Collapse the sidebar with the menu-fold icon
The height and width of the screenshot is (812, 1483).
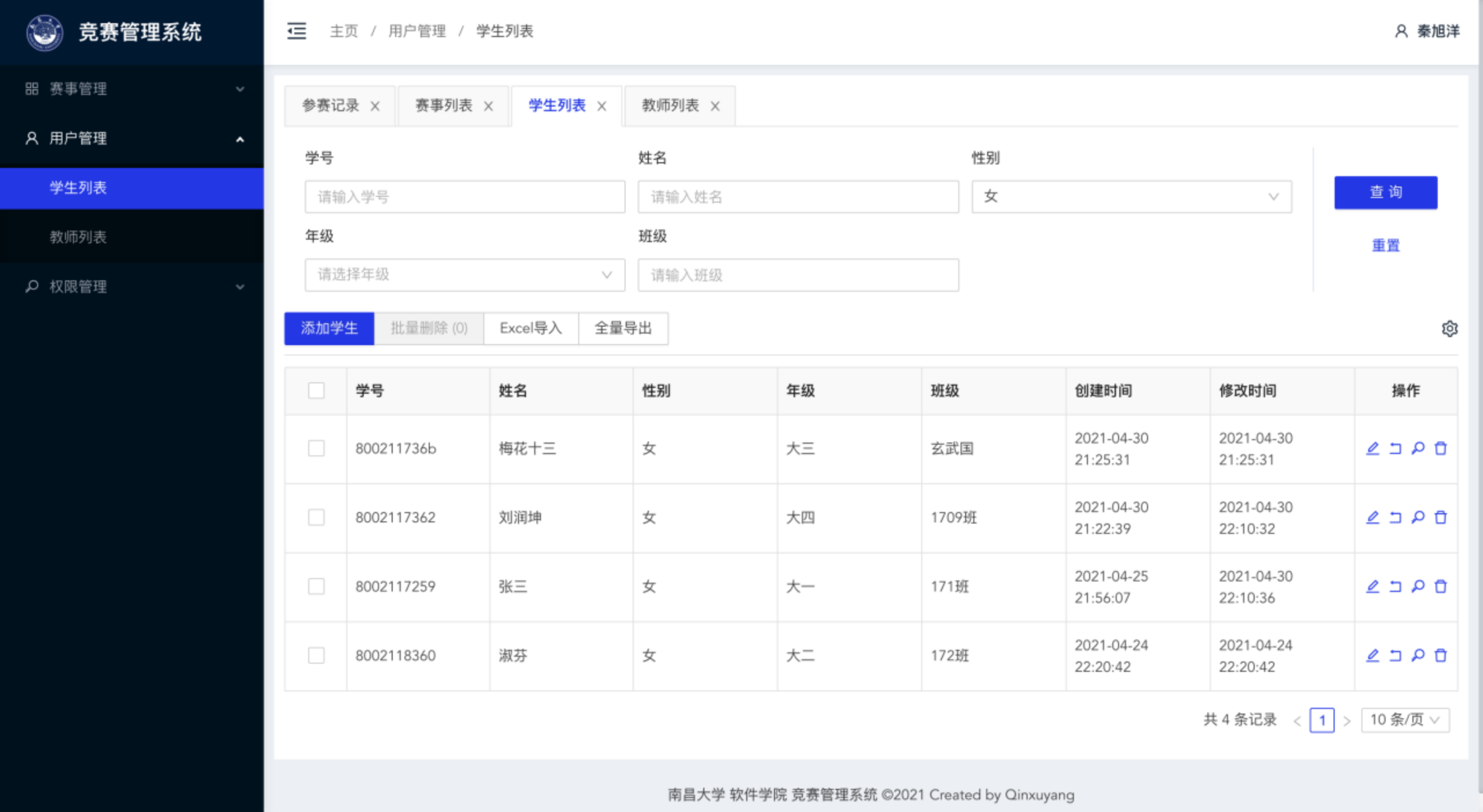coord(297,31)
